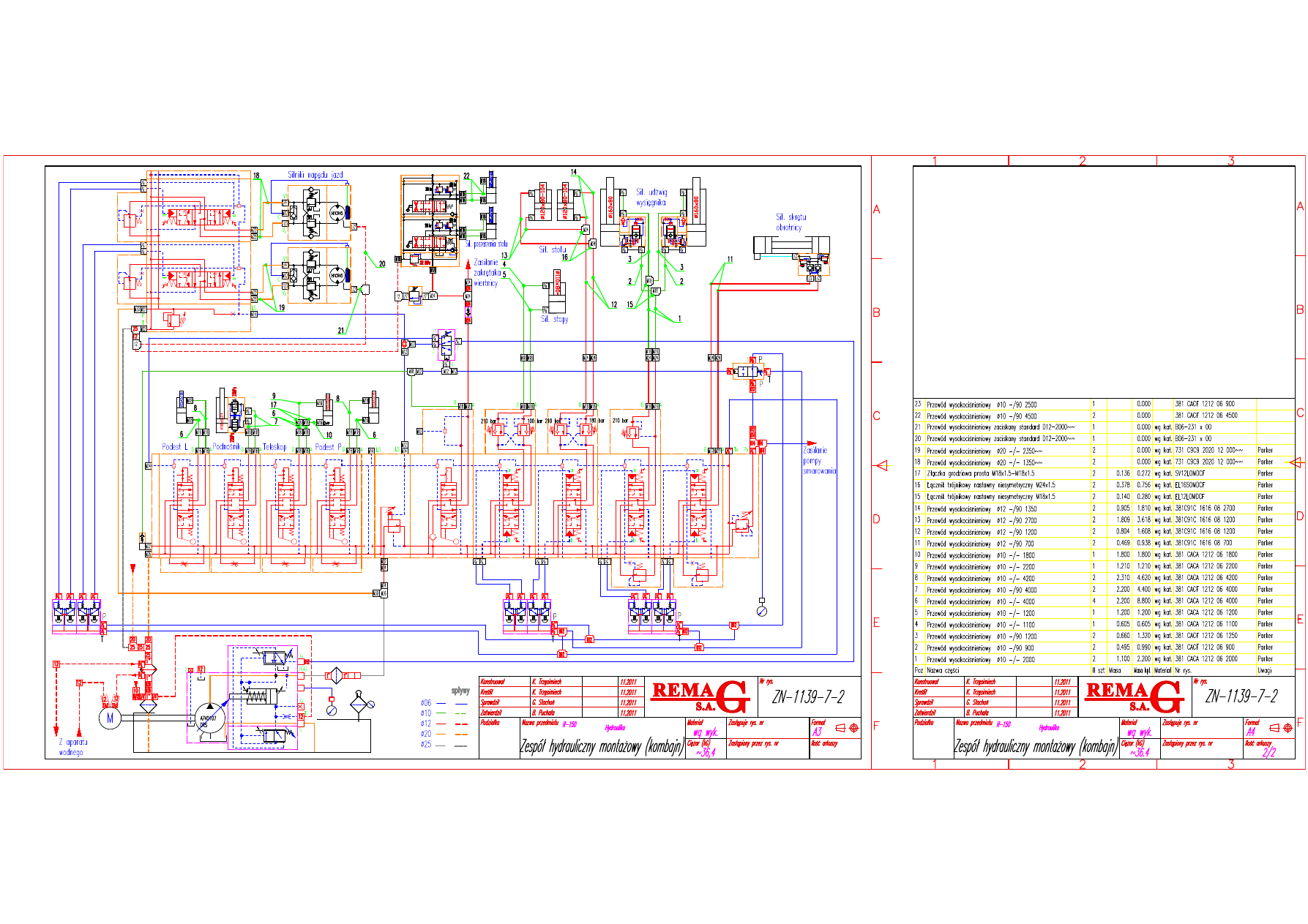Click the 'Nazwa części' column header

(x=943, y=671)
